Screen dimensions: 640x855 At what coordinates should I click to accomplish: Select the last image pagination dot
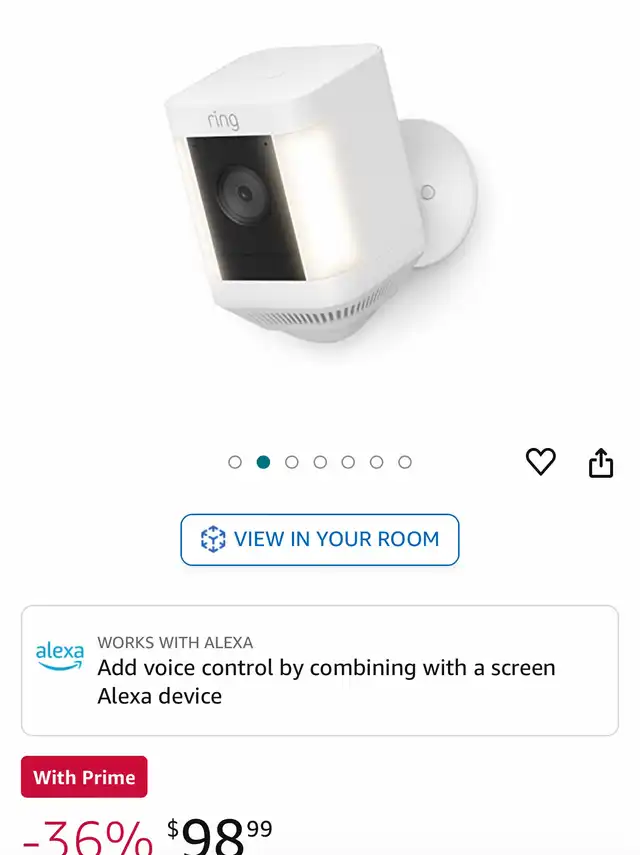tap(404, 462)
